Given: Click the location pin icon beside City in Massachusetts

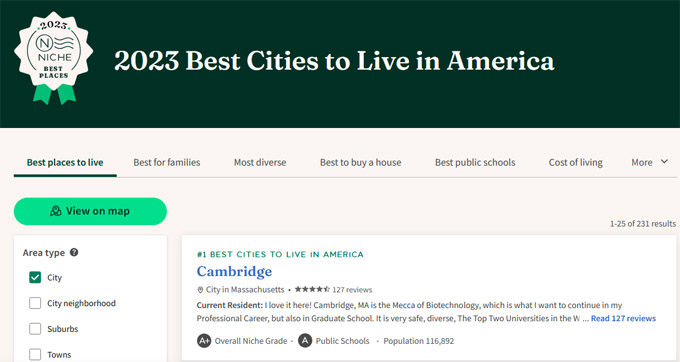Looking at the screenshot, I should click(x=200, y=290).
